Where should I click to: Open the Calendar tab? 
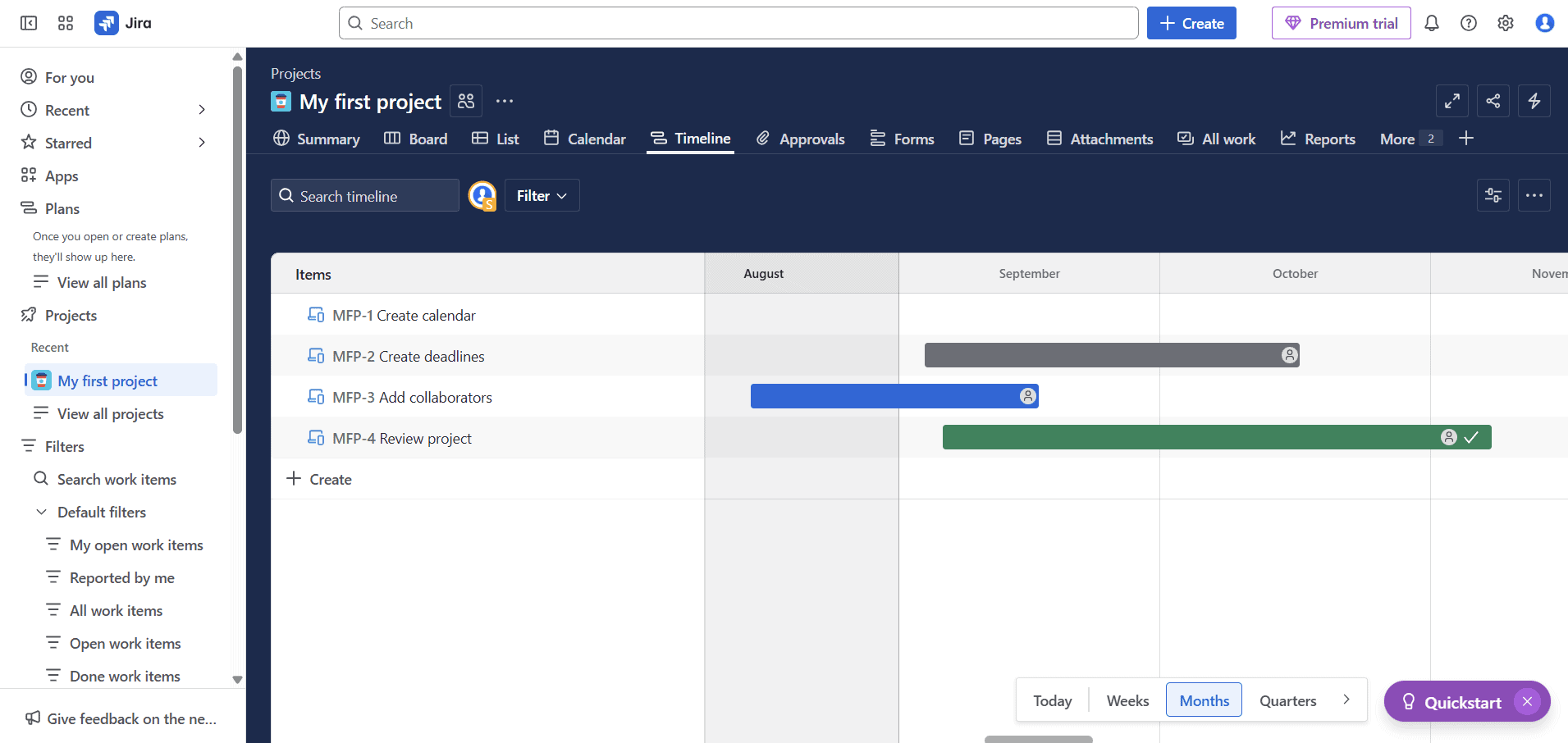tap(585, 139)
